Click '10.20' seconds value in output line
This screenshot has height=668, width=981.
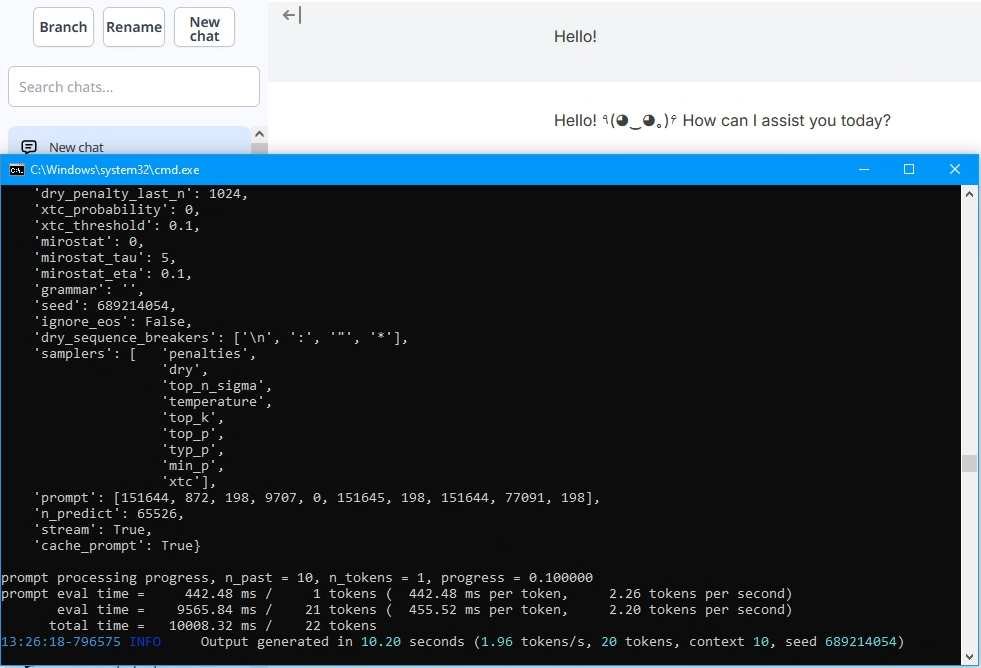[x=380, y=642]
